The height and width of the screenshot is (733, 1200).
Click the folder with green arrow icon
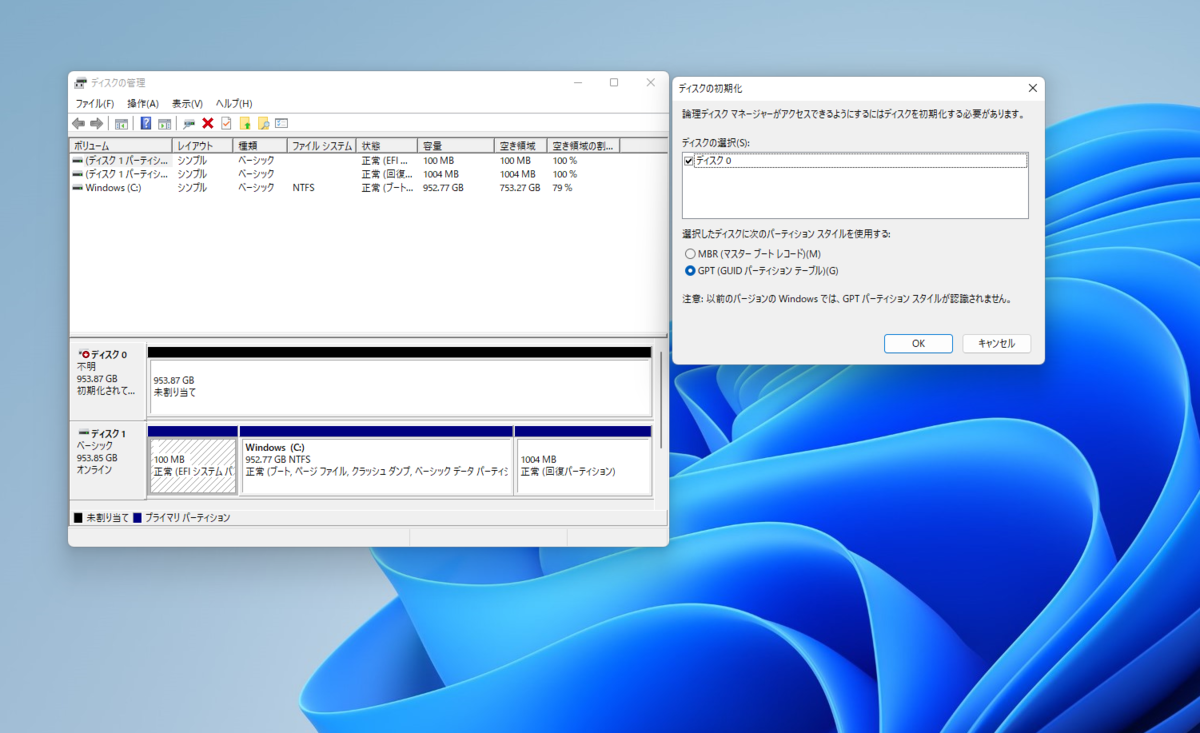tap(245, 123)
